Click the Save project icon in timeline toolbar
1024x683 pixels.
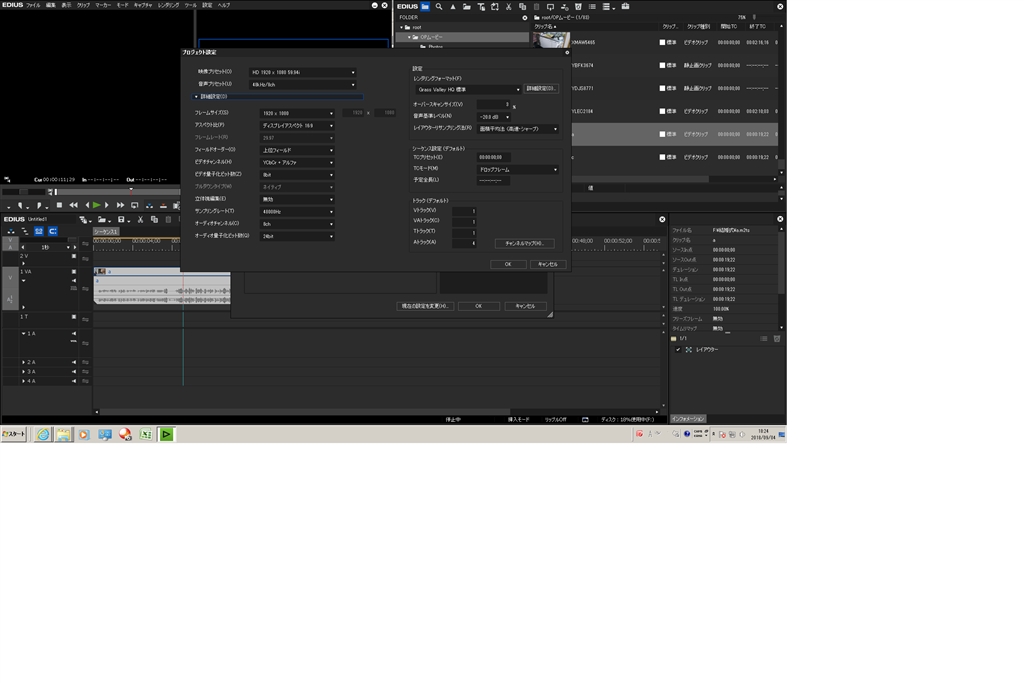pyautogui.click(x=122, y=220)
